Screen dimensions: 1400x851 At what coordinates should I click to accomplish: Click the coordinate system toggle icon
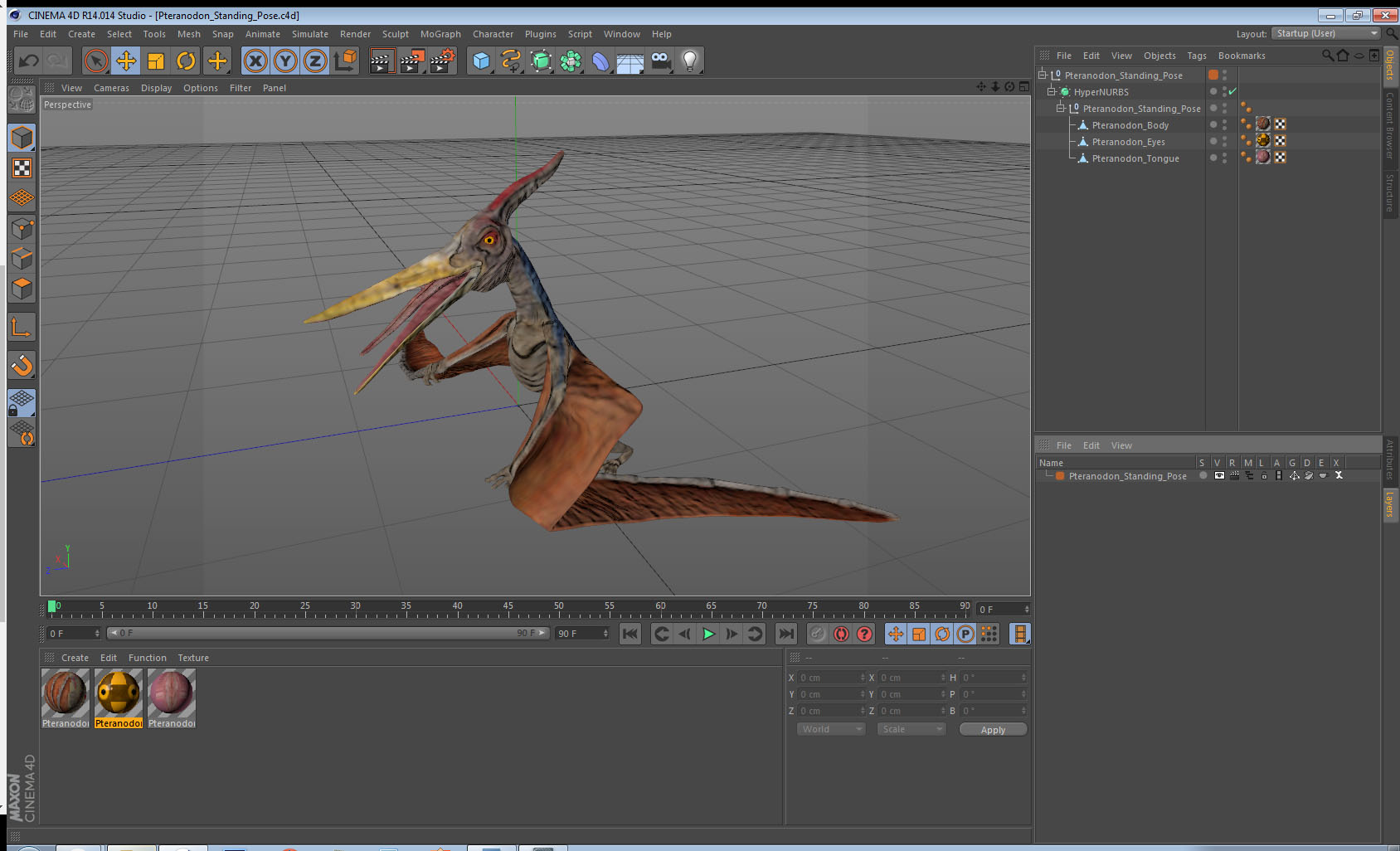point(345,61)
